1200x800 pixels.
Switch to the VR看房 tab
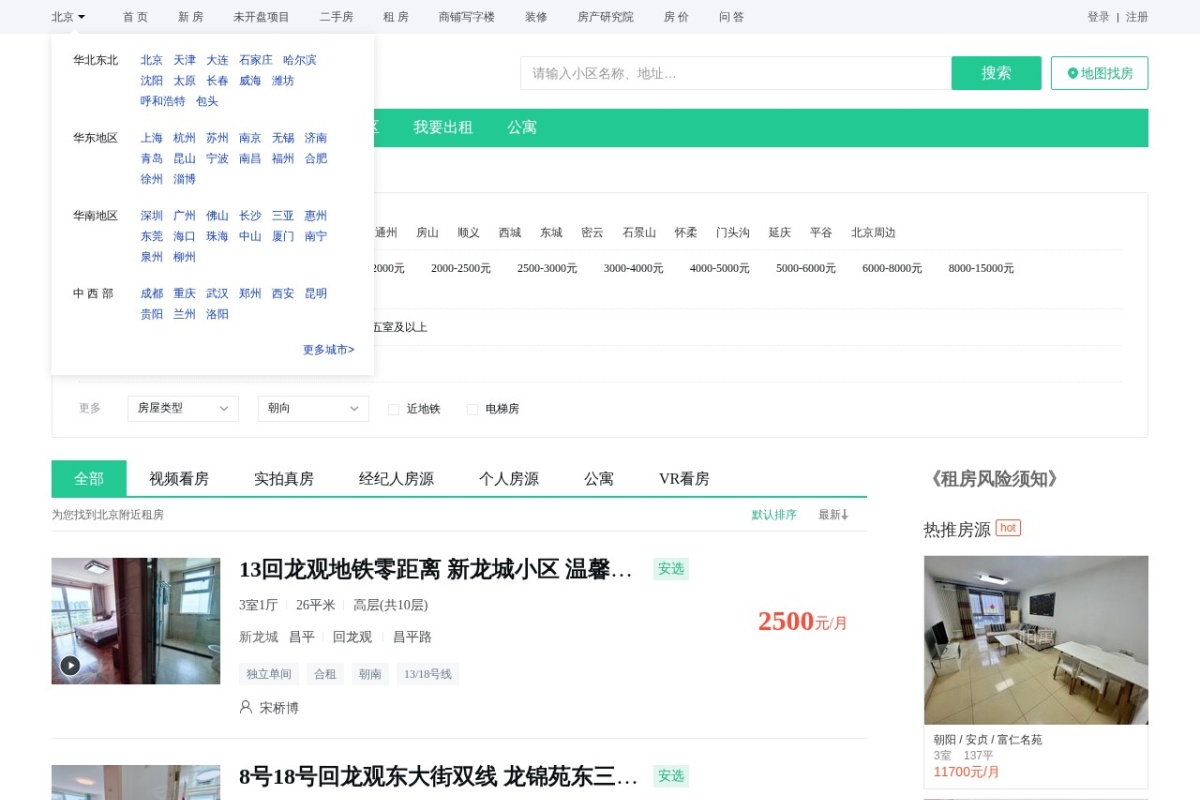coord(684,478)
